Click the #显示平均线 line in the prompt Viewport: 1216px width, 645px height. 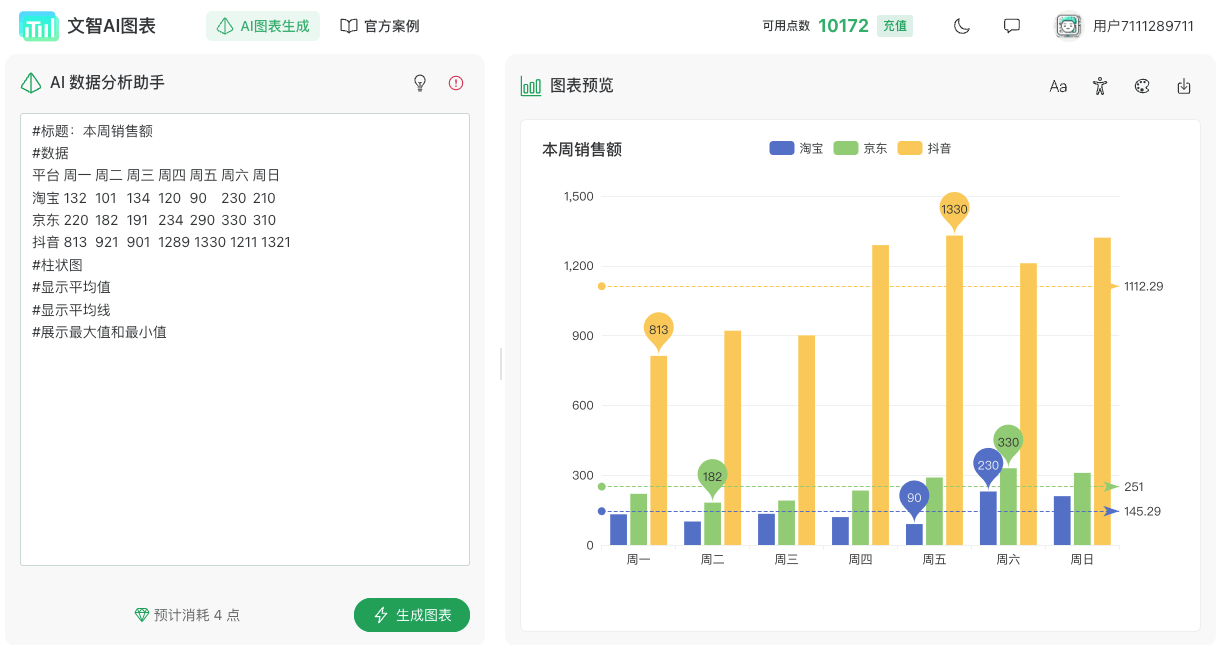pyautogui.click(x=71, y=309)
